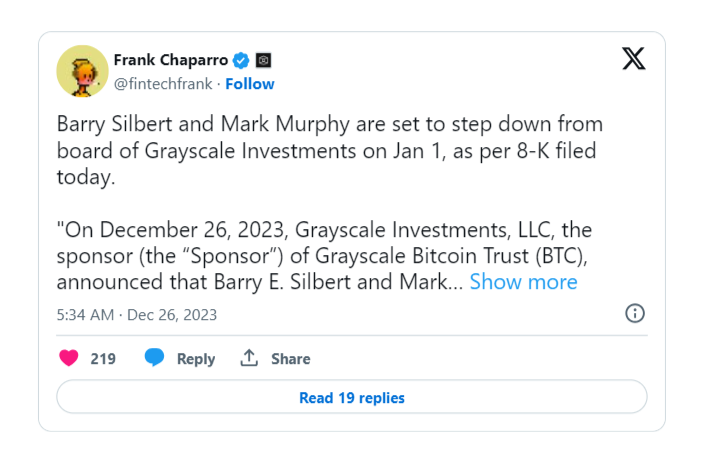Expand the tweet with Show more
Screen dimensions: 702x467
click(x=523, y=282)
